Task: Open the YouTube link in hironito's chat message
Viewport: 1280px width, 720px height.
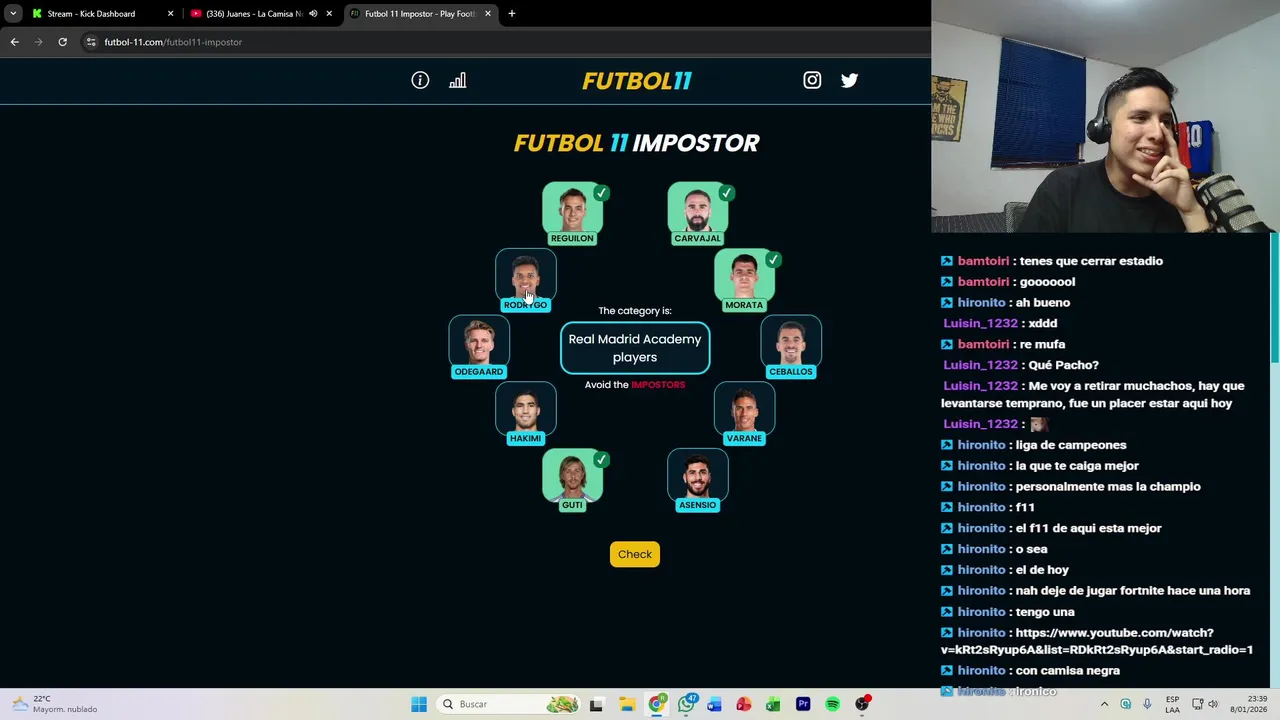Action: (1097, 641)
